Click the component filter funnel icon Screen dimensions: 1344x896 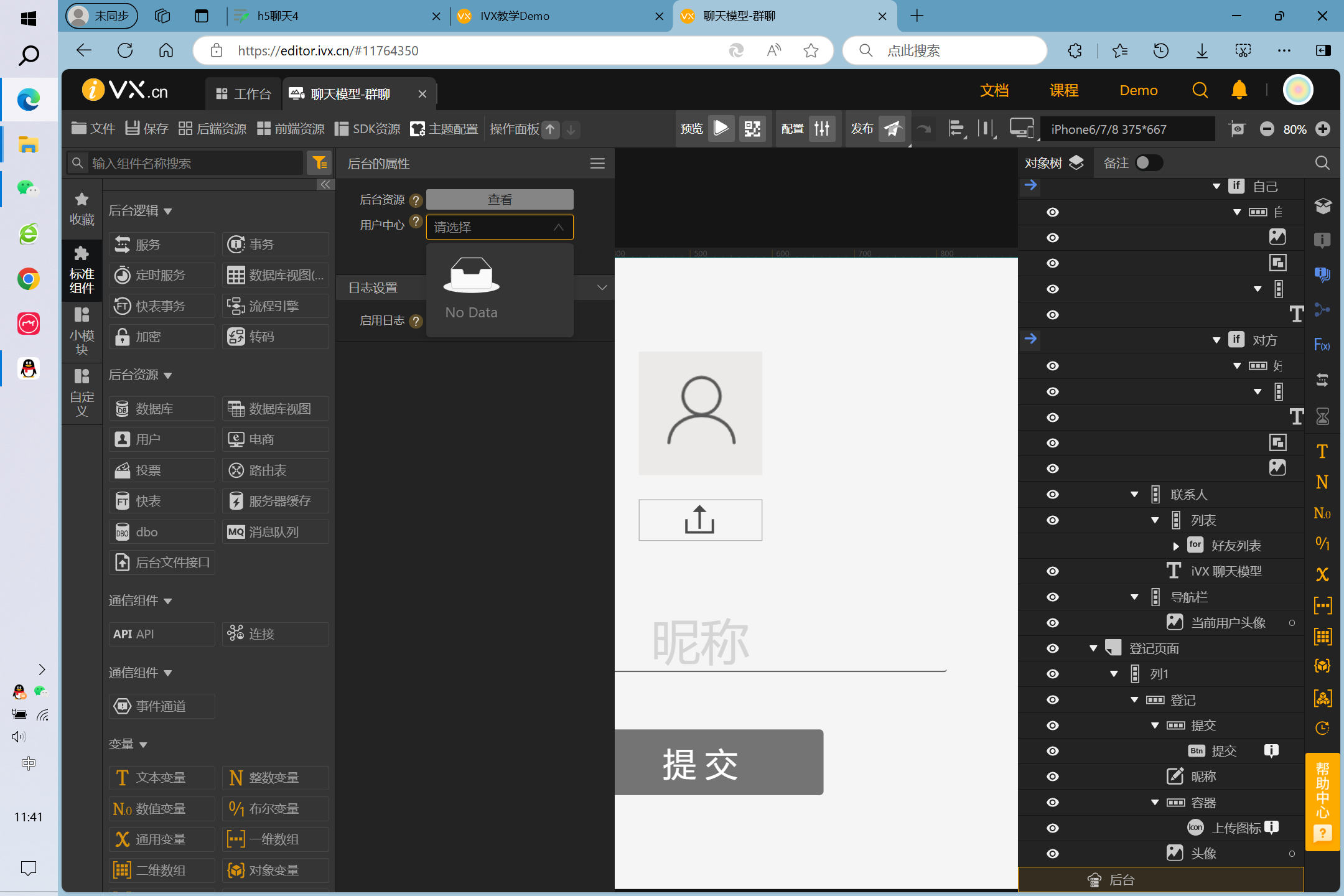pyautogui.click(x=320, y=163)
